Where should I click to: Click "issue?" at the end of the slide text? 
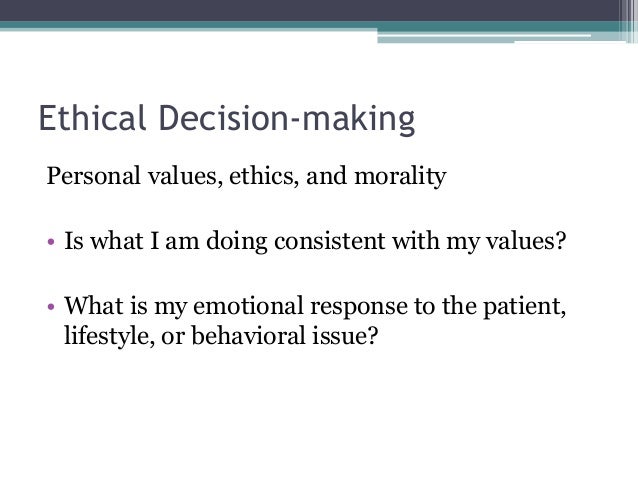(x=345, y=335)
